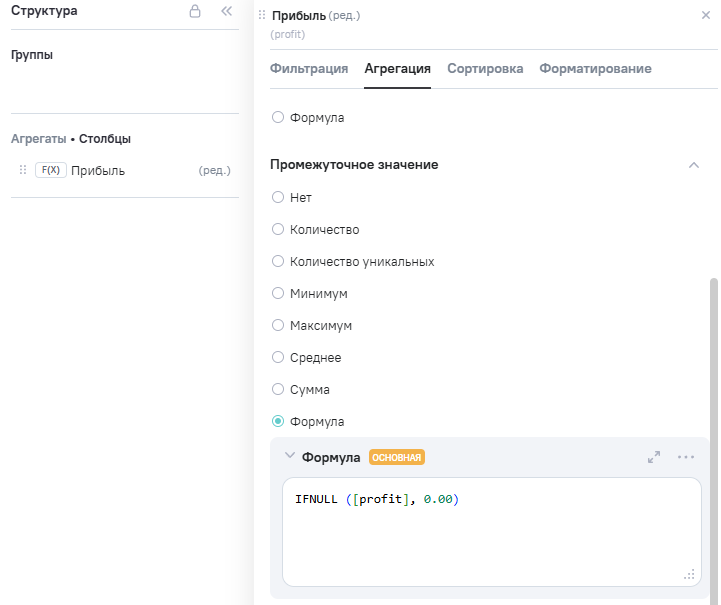
Task: Click the drag handle next to panel title Прибыль
Action: pyautogui.click(x=262, y=15)
